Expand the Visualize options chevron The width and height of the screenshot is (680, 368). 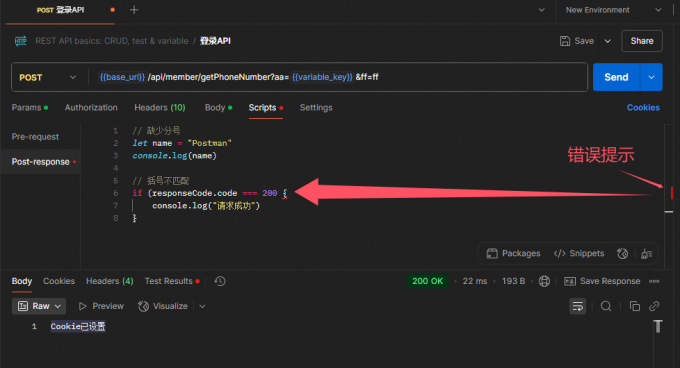click(x=202, y=306)
